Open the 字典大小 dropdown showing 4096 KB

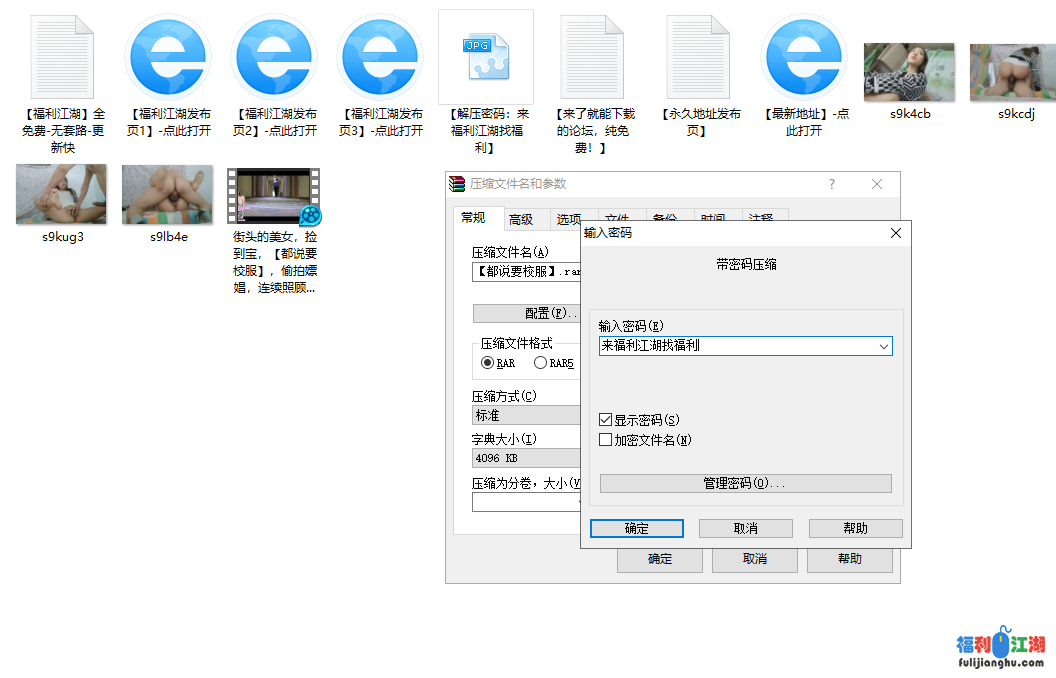(526, 458)
